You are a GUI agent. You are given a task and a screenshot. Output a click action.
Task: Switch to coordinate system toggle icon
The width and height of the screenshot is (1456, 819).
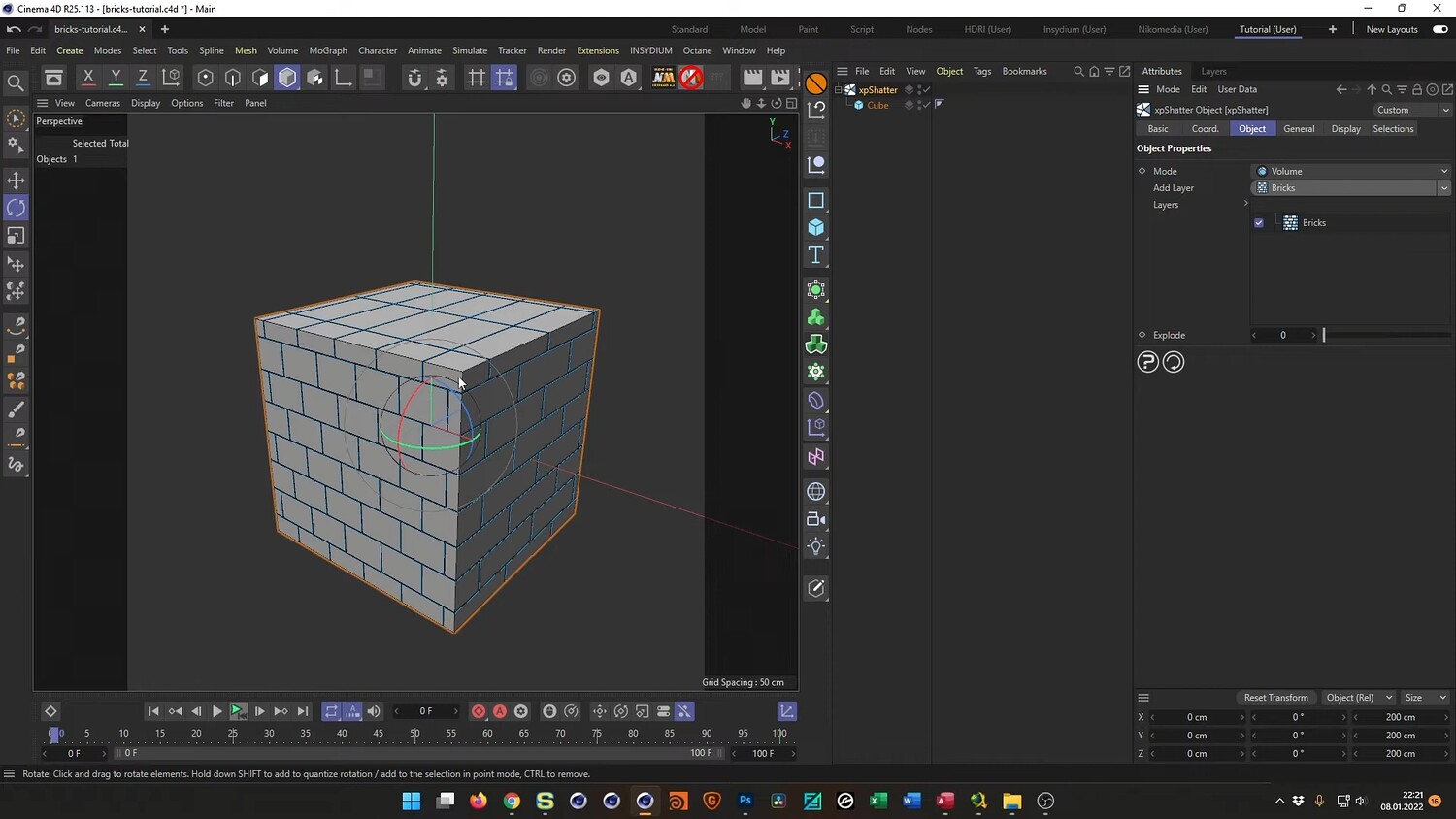tap(171, 77)
